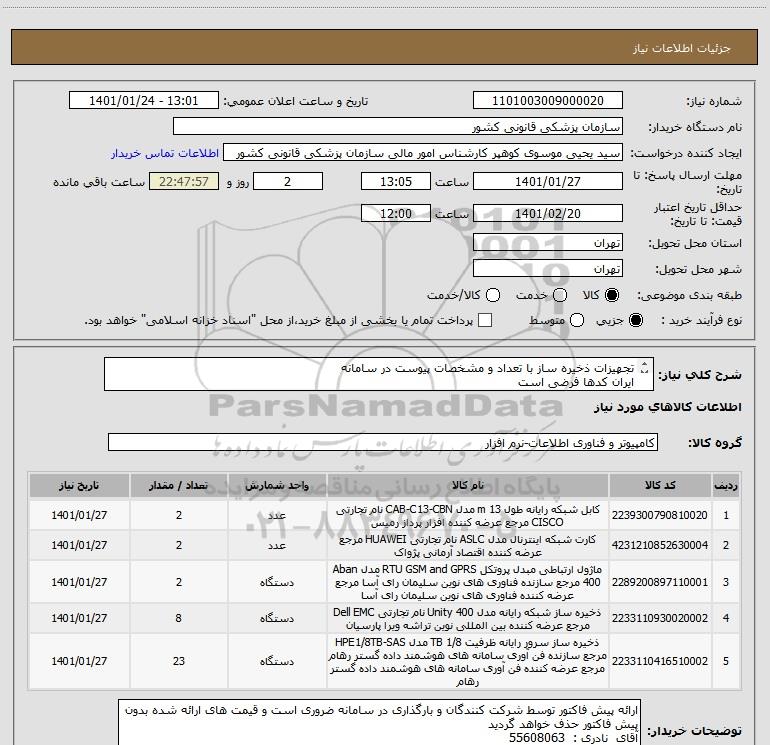770x745 pixels.
Task: Click the CISCO CAB-C13-CBN cable item name
Action: pos(468,516)
